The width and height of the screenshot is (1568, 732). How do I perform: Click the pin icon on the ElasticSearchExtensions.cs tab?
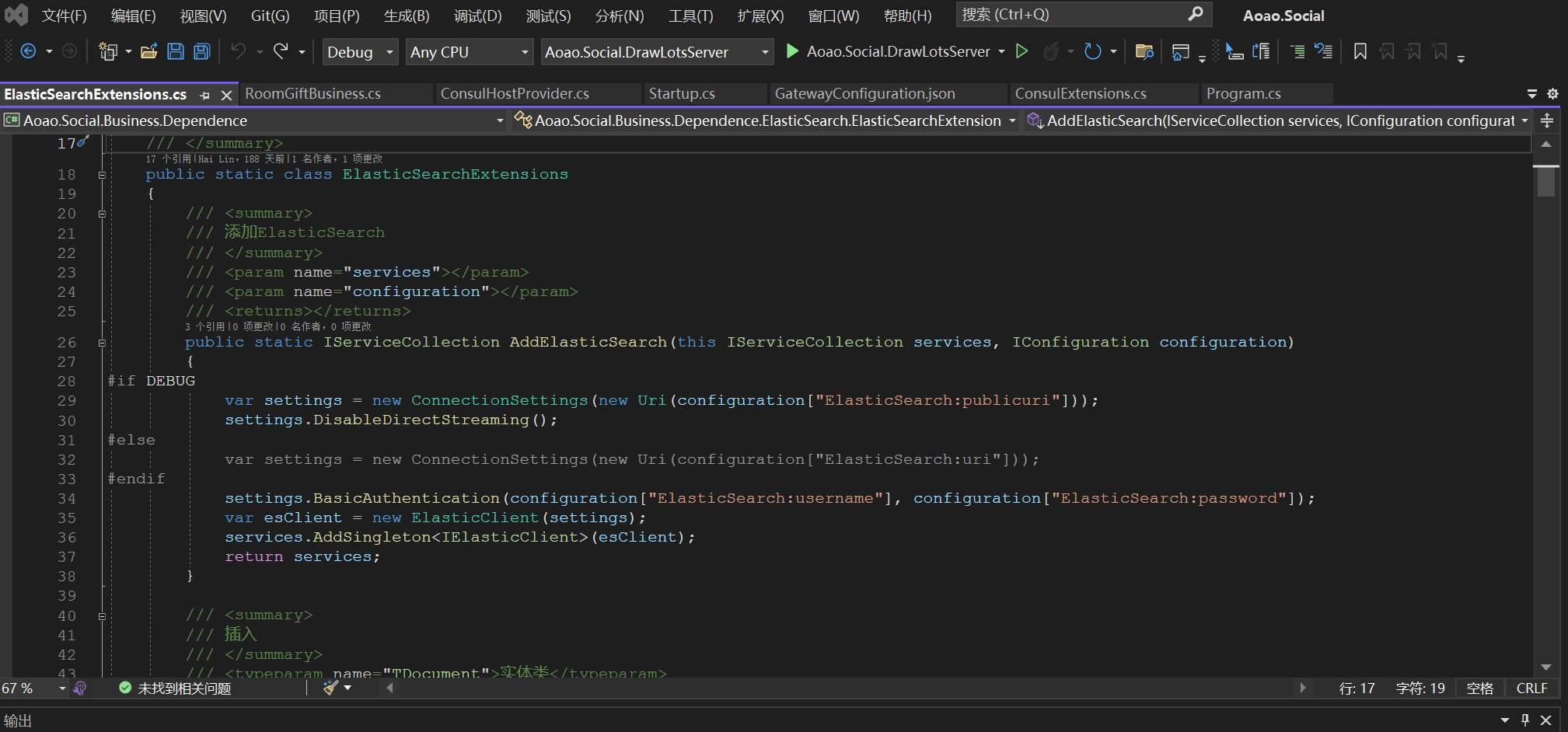pyautogui.click(x=205, y=95)
